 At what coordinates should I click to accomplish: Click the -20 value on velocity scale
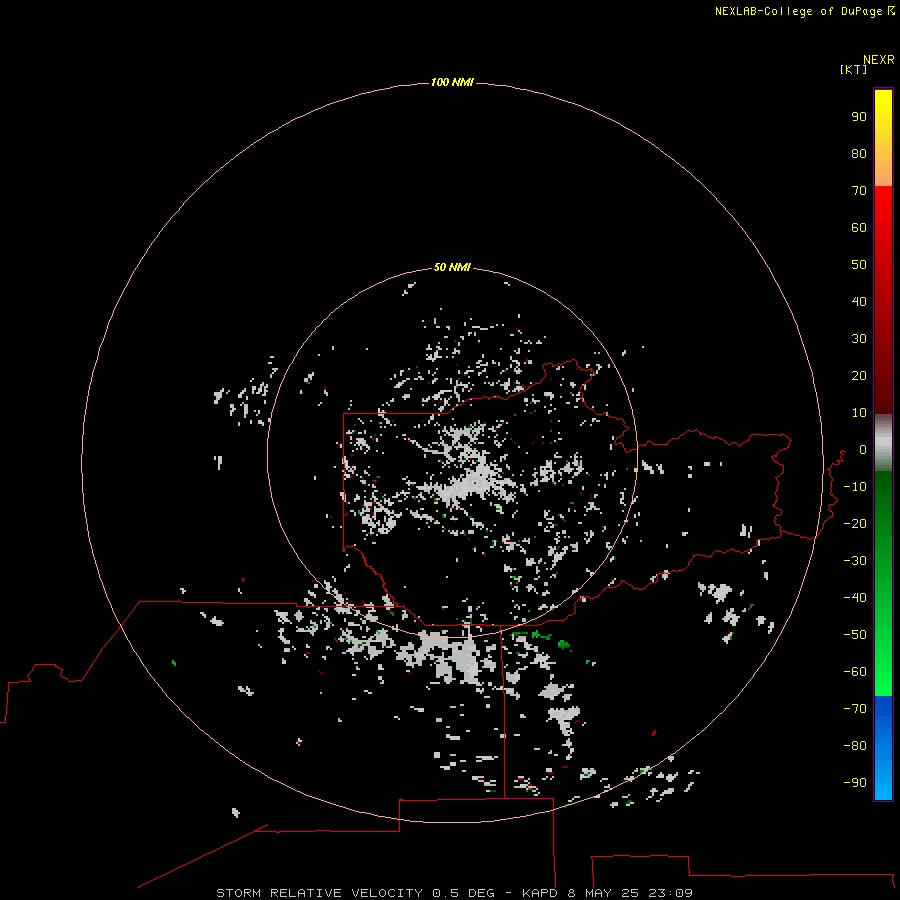click(x=855, y=523)
